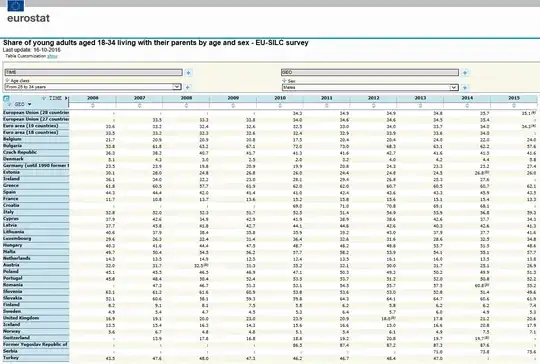Image resolution: width=540 pixels, height=364 pixels.
Task: Click the plus icon beside Age class dropdown
Action: [x=188, y=87]
